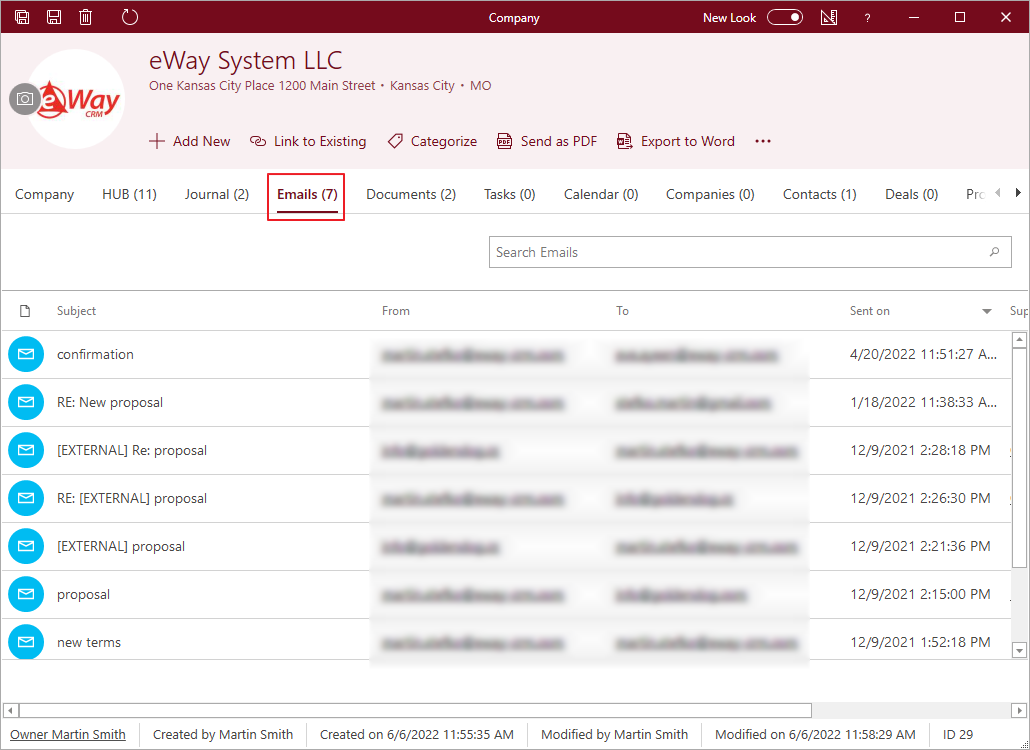Click the vertical scrollbar up arrow
Screen dimensions: 1030x750
click(x=1019, y=340)
